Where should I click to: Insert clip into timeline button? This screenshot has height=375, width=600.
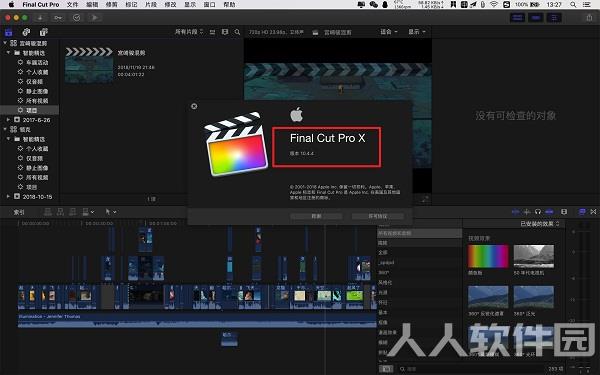[x=60, y=212]
